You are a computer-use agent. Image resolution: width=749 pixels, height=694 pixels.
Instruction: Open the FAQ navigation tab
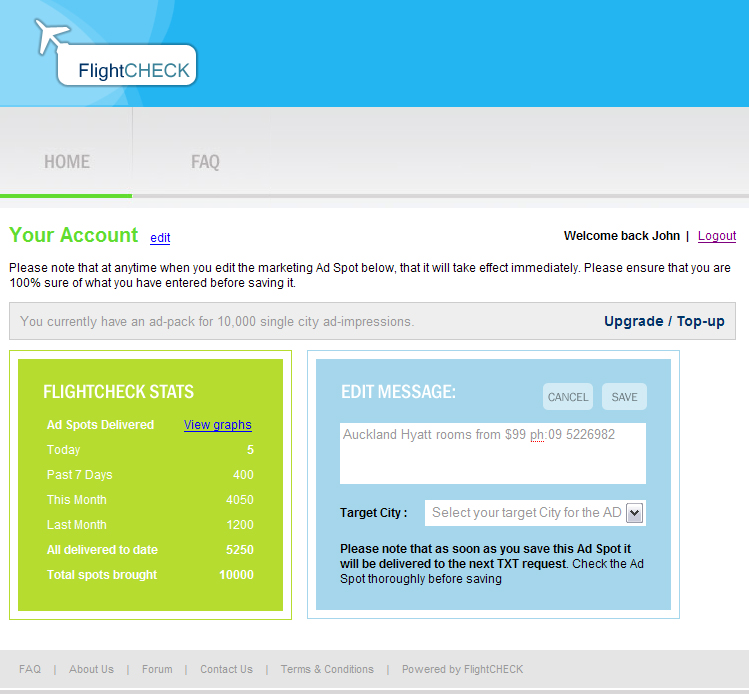[x=205, y=162]
